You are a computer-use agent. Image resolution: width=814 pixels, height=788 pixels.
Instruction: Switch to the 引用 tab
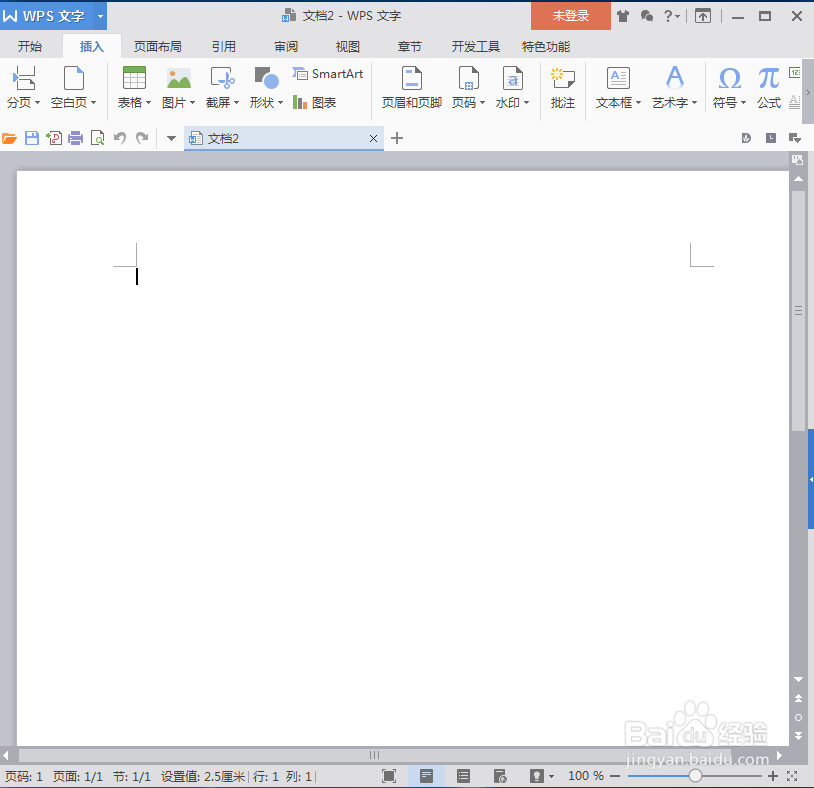[x=224, y=47]
